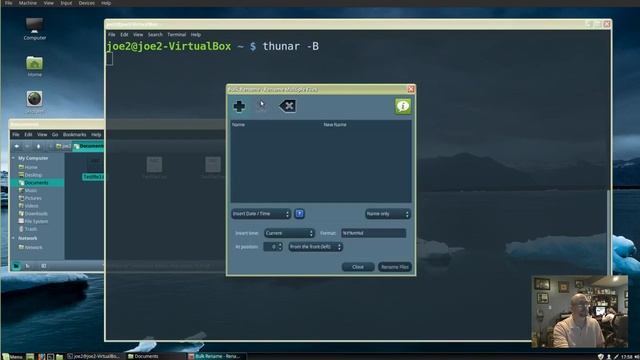Open the taskbar Menu button
640x360 pixels.
(12, 356)
